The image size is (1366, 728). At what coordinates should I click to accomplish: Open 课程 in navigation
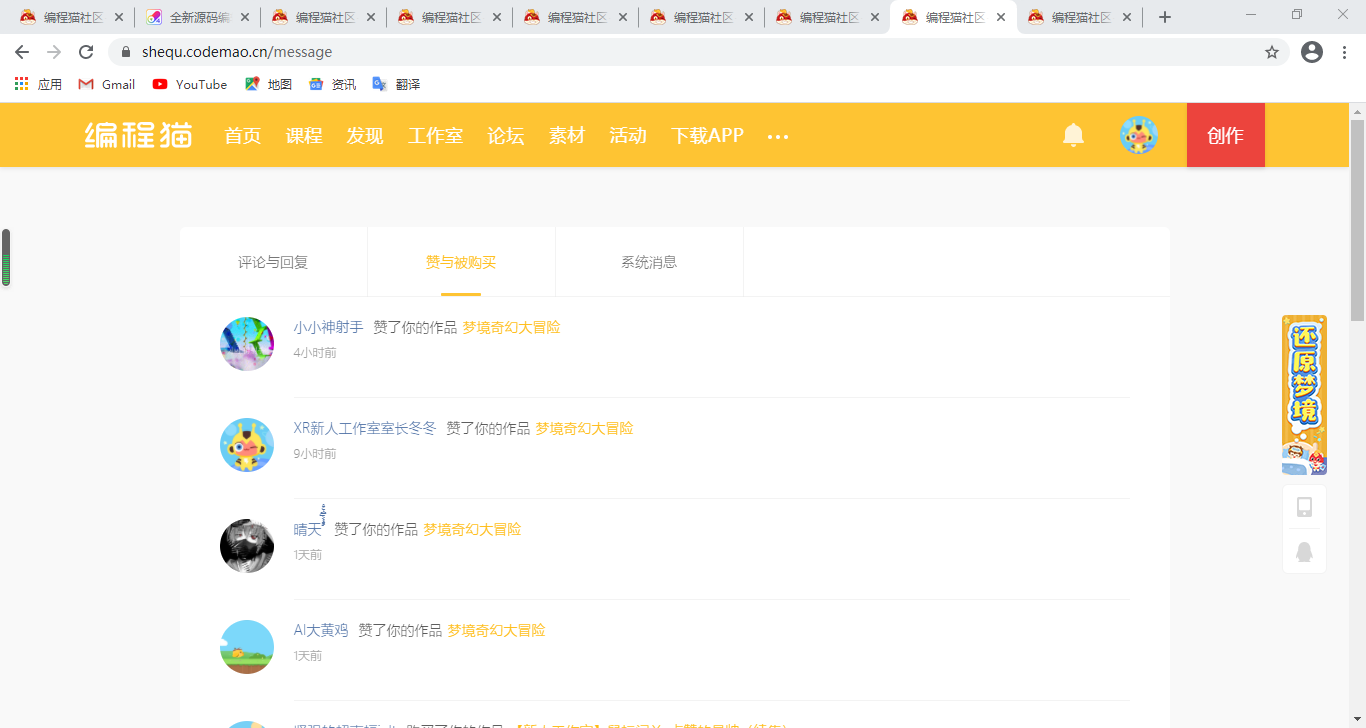coord(304,136)
